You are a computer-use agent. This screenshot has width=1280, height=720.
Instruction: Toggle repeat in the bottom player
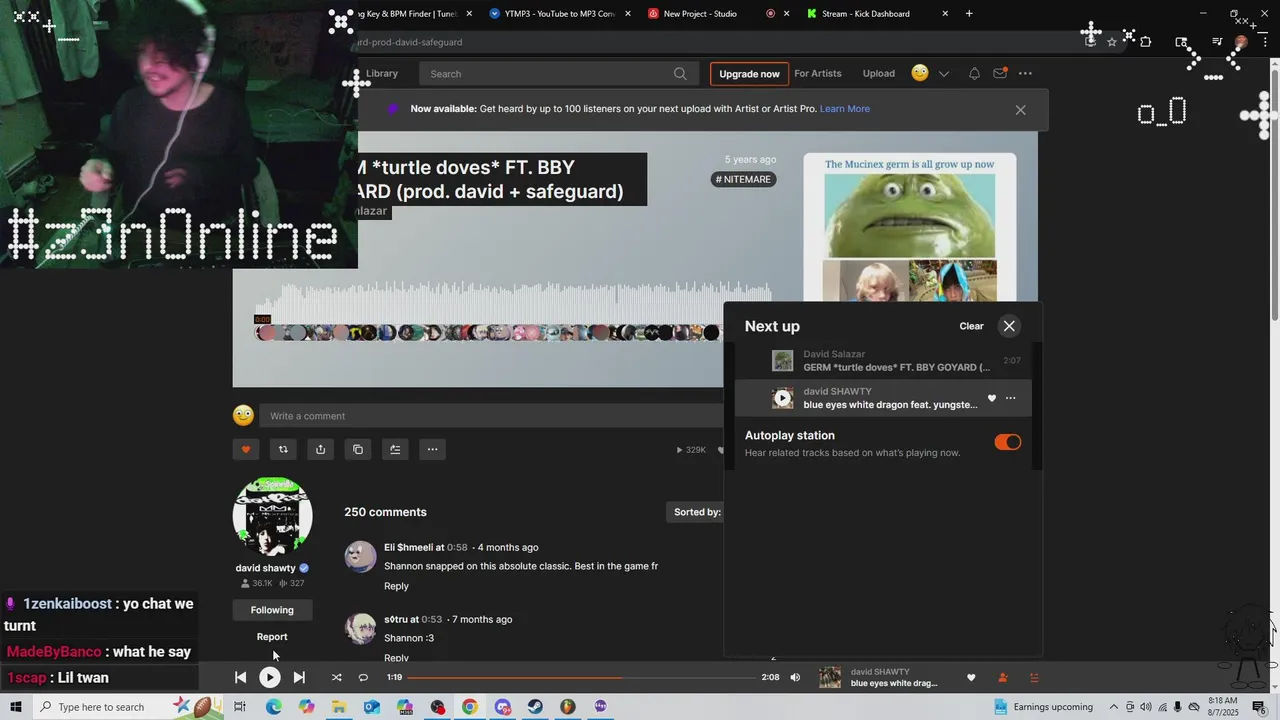[x=363, y=677]
